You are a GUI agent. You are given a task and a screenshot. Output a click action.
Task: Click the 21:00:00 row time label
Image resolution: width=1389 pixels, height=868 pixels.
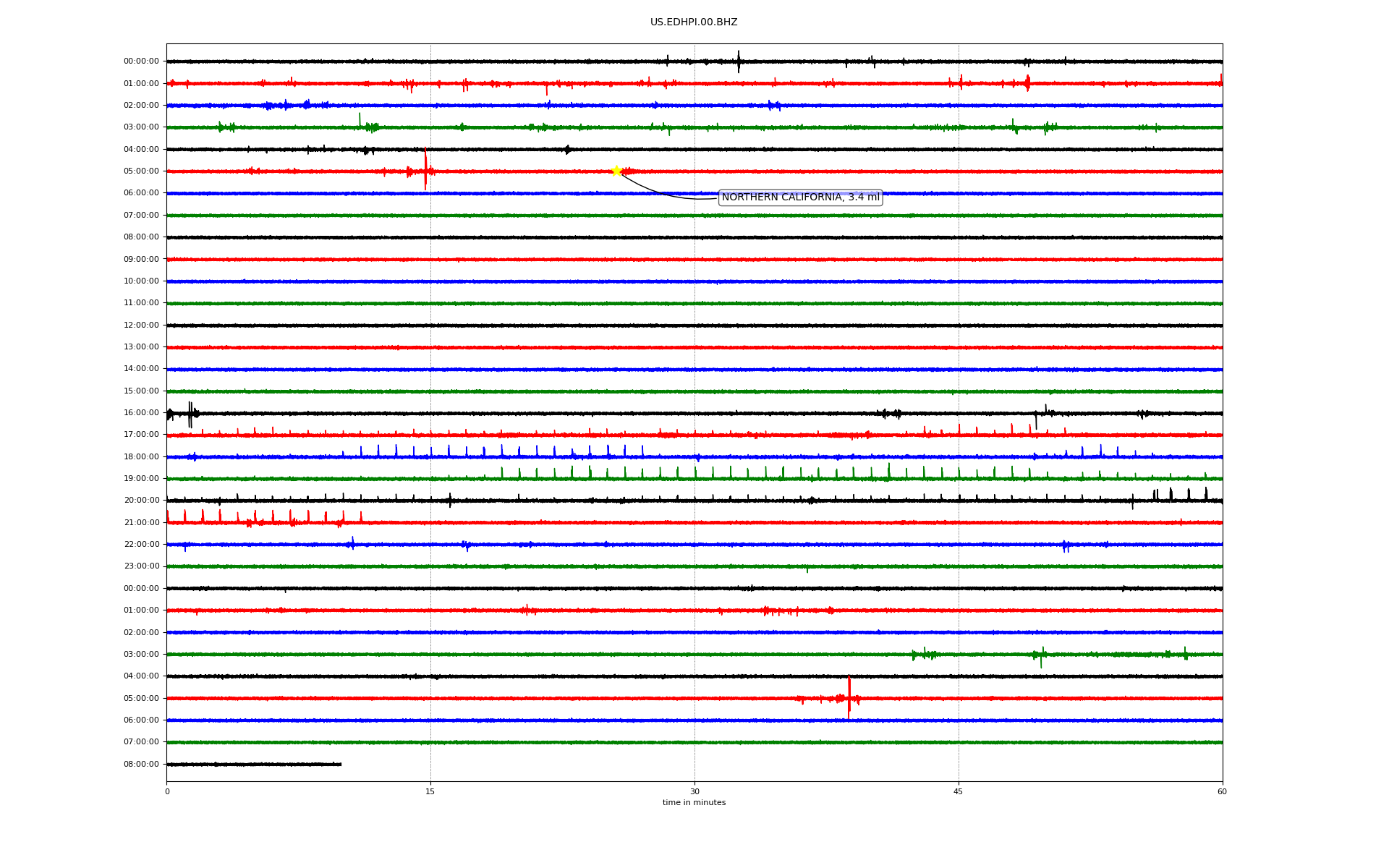coord(141,522)
